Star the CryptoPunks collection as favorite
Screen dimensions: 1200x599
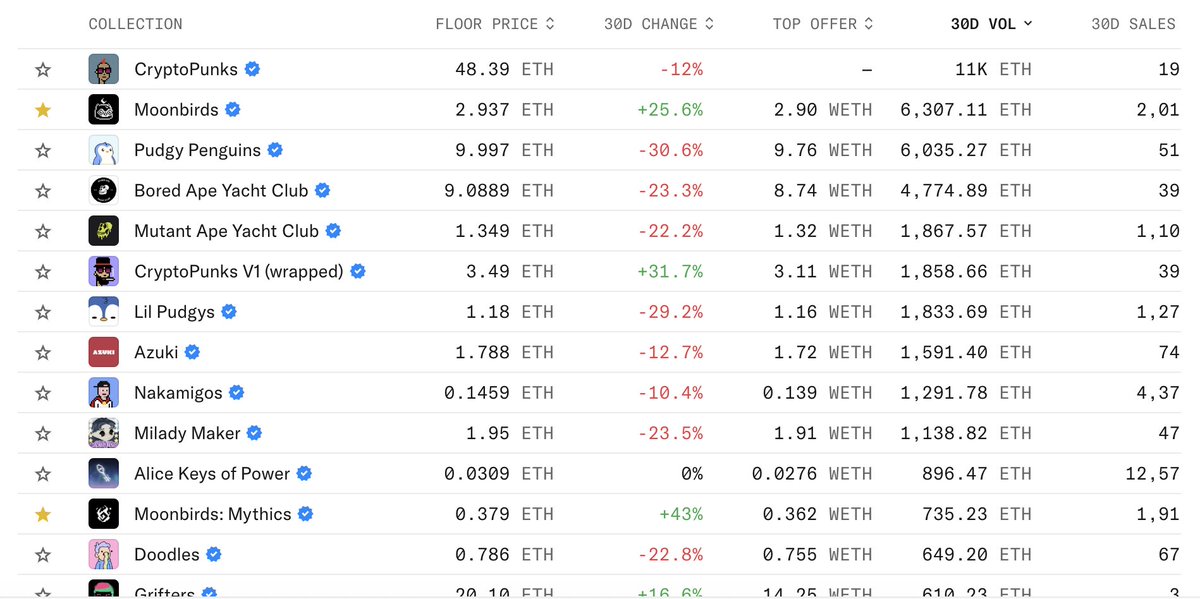point(43,70)
